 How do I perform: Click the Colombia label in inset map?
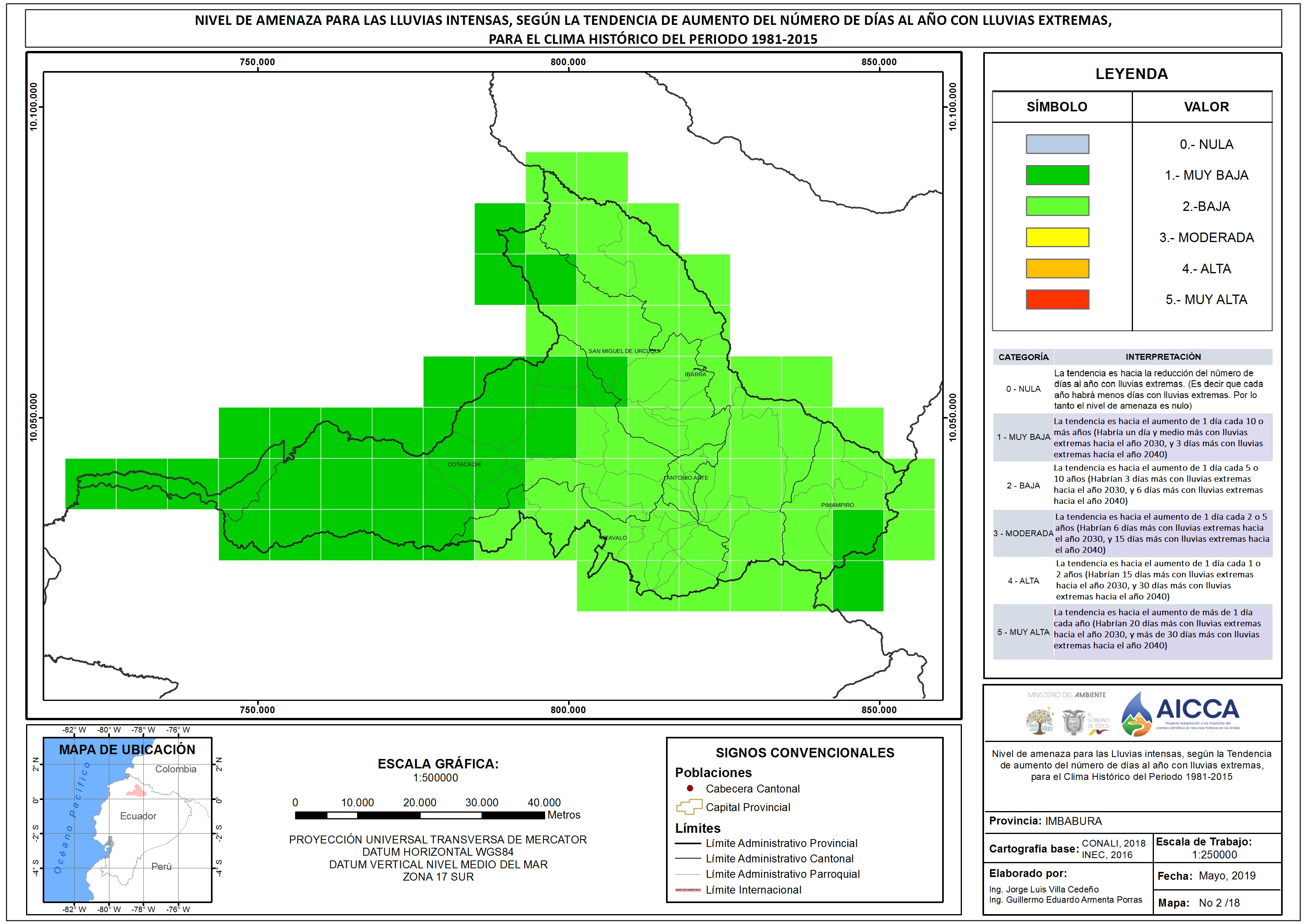click(175, 769)
